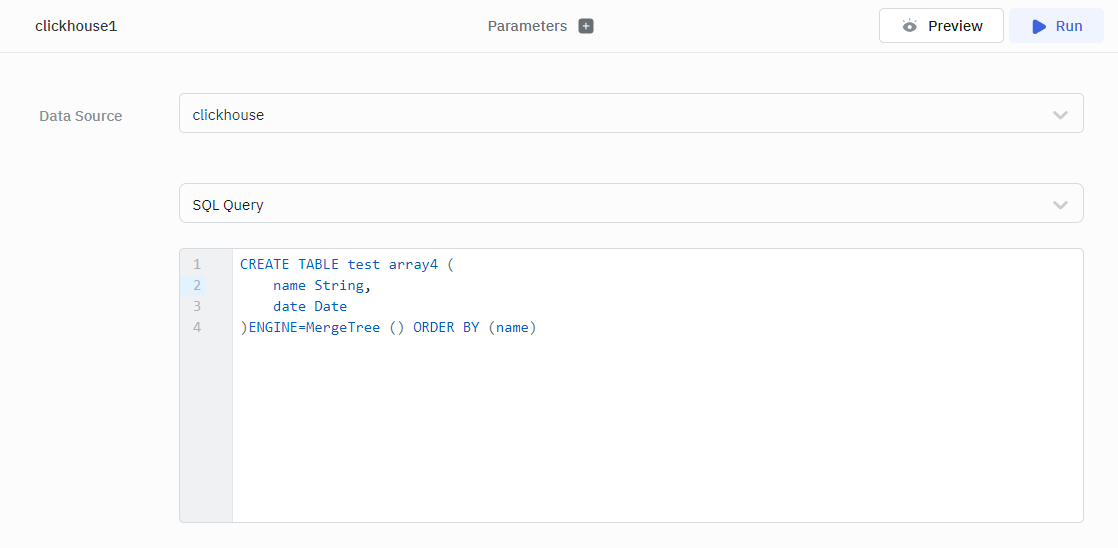Click the eye icon in Preview

909,26
